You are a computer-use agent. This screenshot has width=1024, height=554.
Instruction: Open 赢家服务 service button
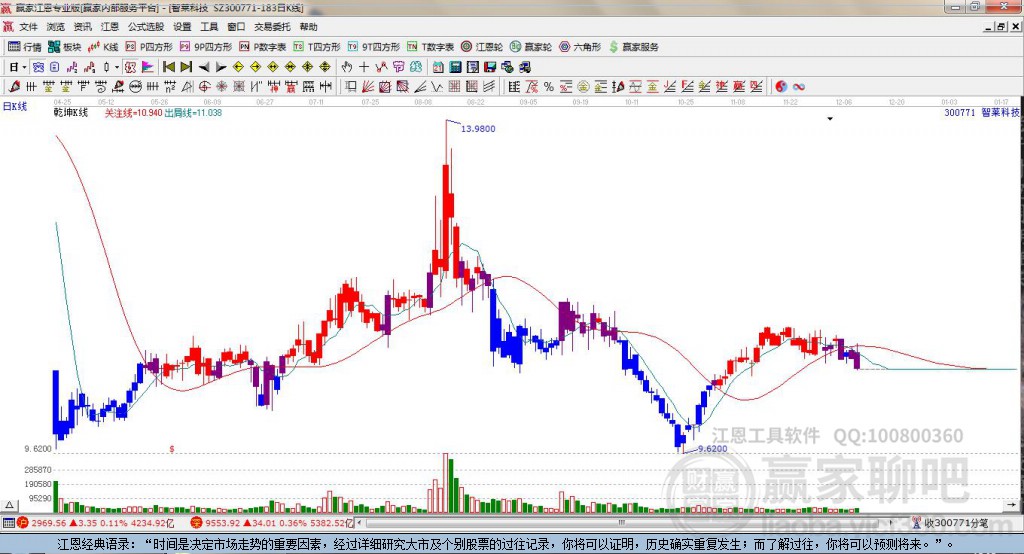pos(633,47)
